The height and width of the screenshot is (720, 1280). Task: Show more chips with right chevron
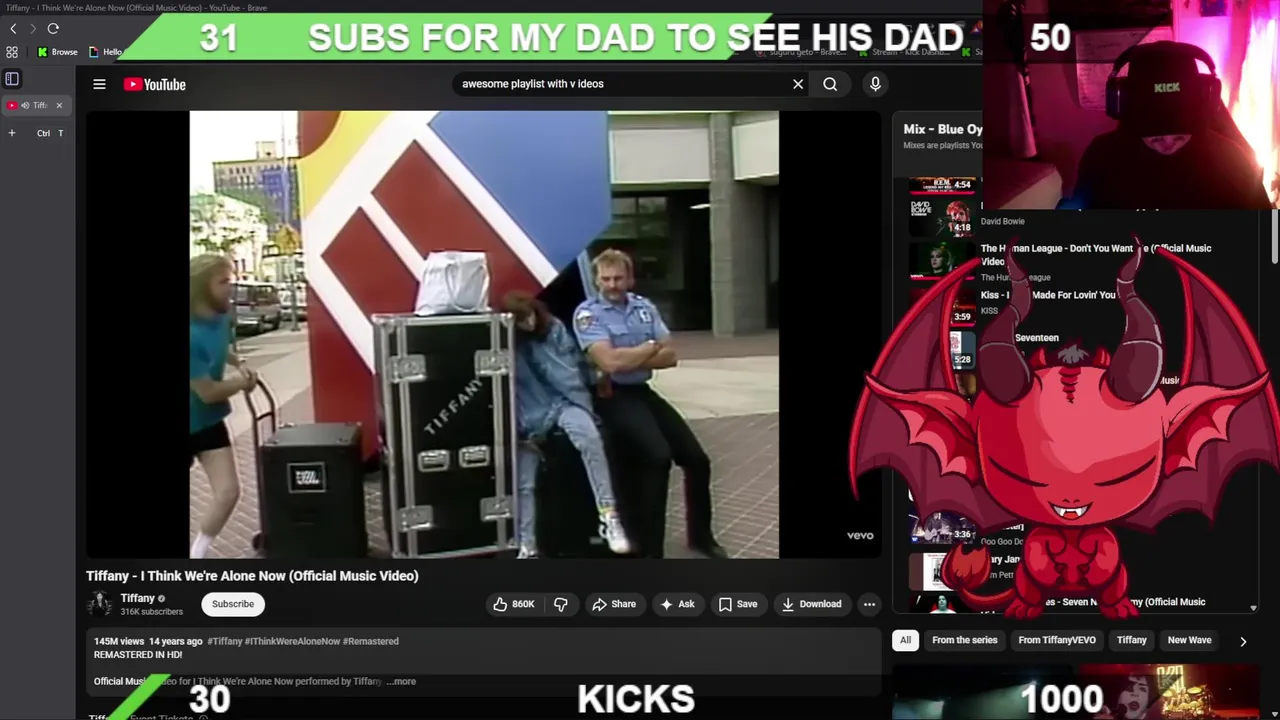tap(1243, 641)
